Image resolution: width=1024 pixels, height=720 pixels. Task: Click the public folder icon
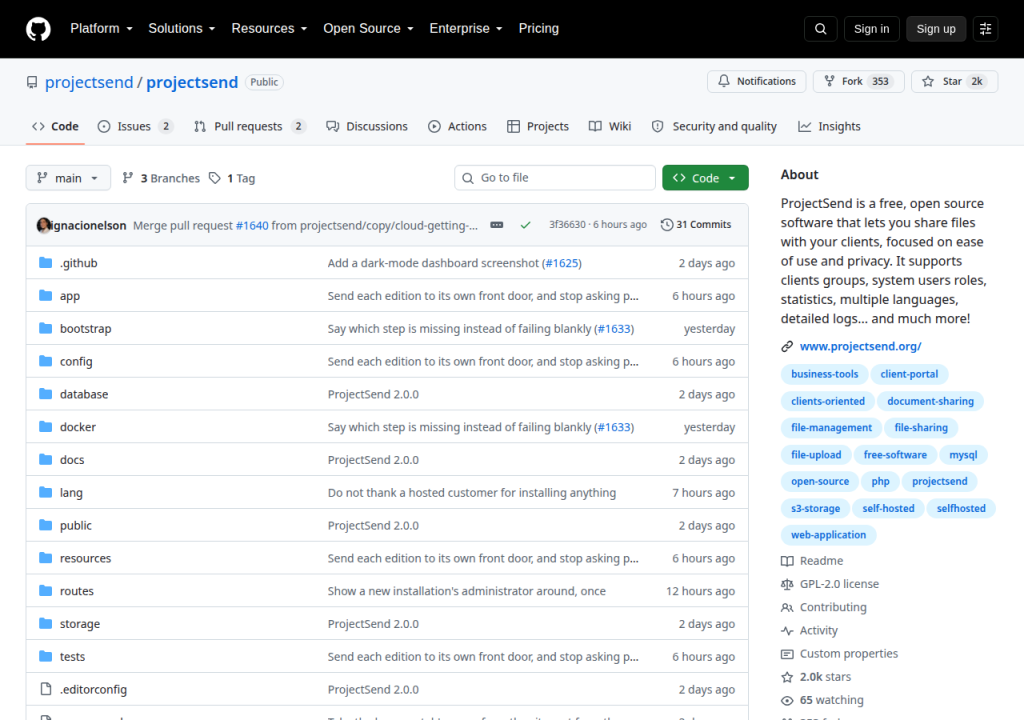click(45, 525)
